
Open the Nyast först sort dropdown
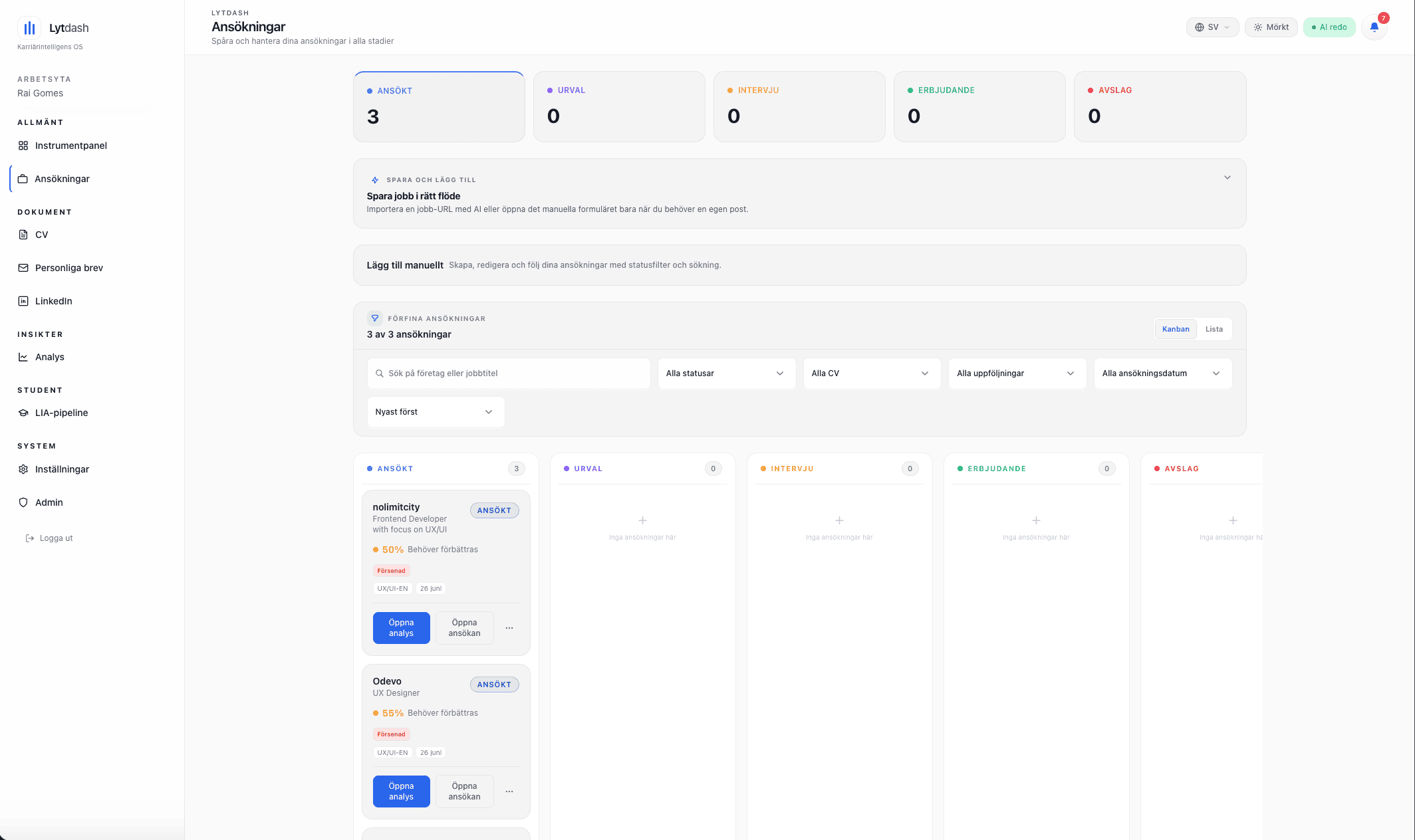pos(436,412)
